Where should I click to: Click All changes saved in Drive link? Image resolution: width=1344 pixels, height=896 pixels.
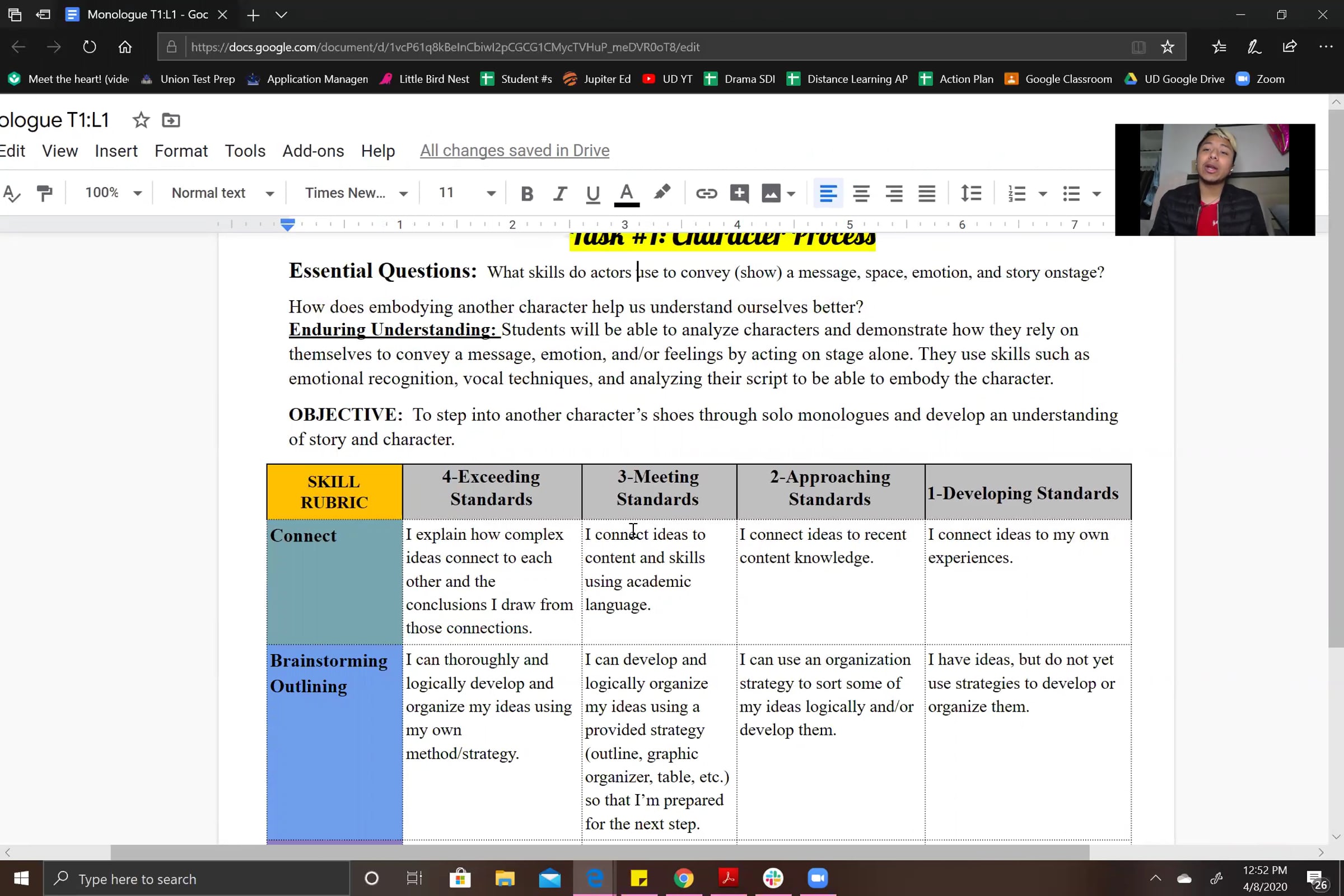click(514, 150)
